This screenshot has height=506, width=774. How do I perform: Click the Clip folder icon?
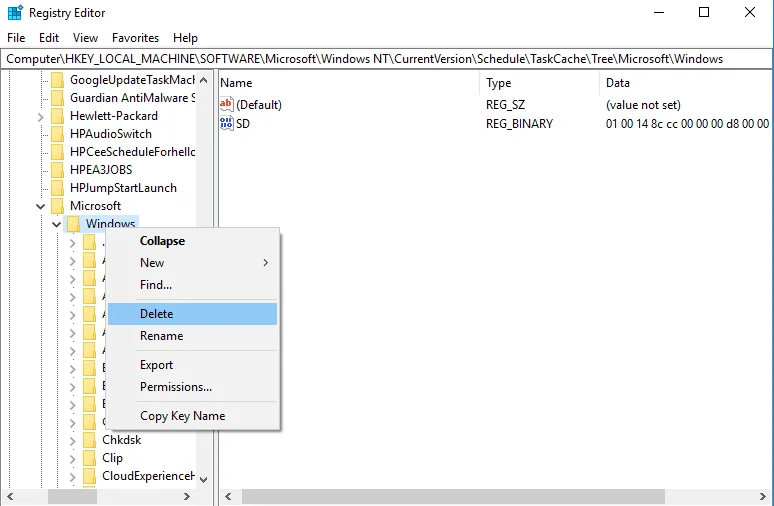[x=89, y=458]
